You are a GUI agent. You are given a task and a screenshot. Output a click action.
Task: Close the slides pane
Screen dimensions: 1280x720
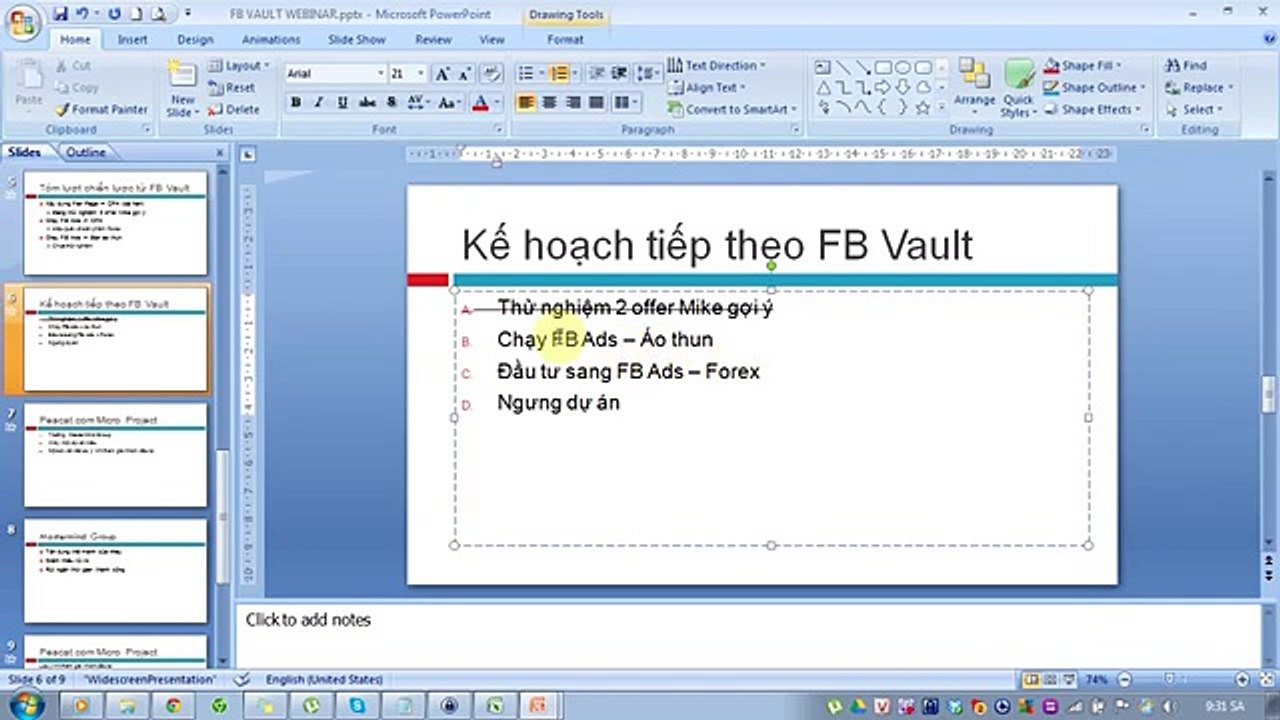tap(220, 153)
